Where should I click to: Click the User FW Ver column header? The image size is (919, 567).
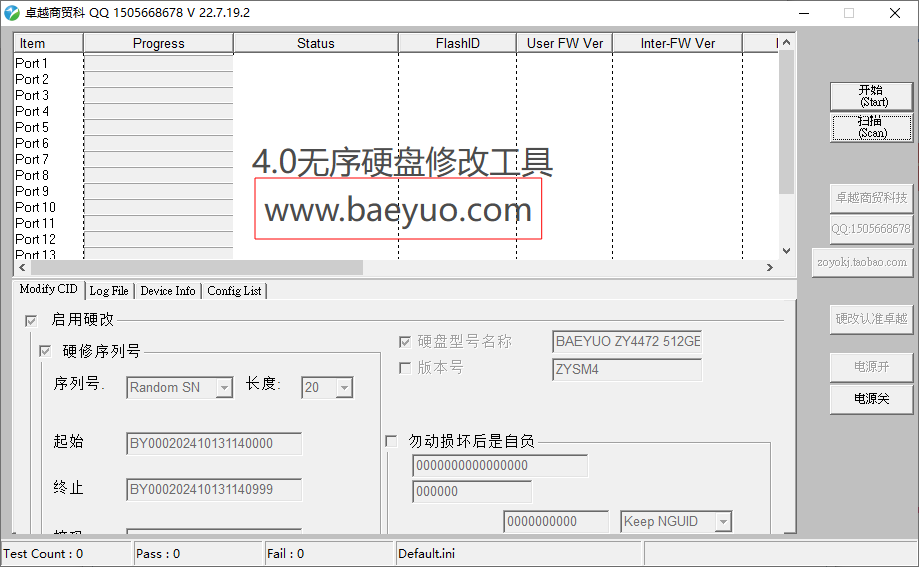[x=565, y=43]
